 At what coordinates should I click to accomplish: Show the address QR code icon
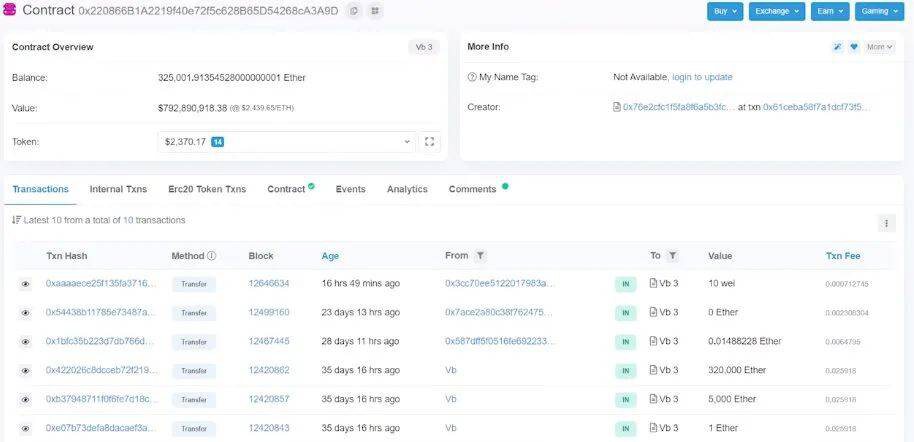pos(375,11)
